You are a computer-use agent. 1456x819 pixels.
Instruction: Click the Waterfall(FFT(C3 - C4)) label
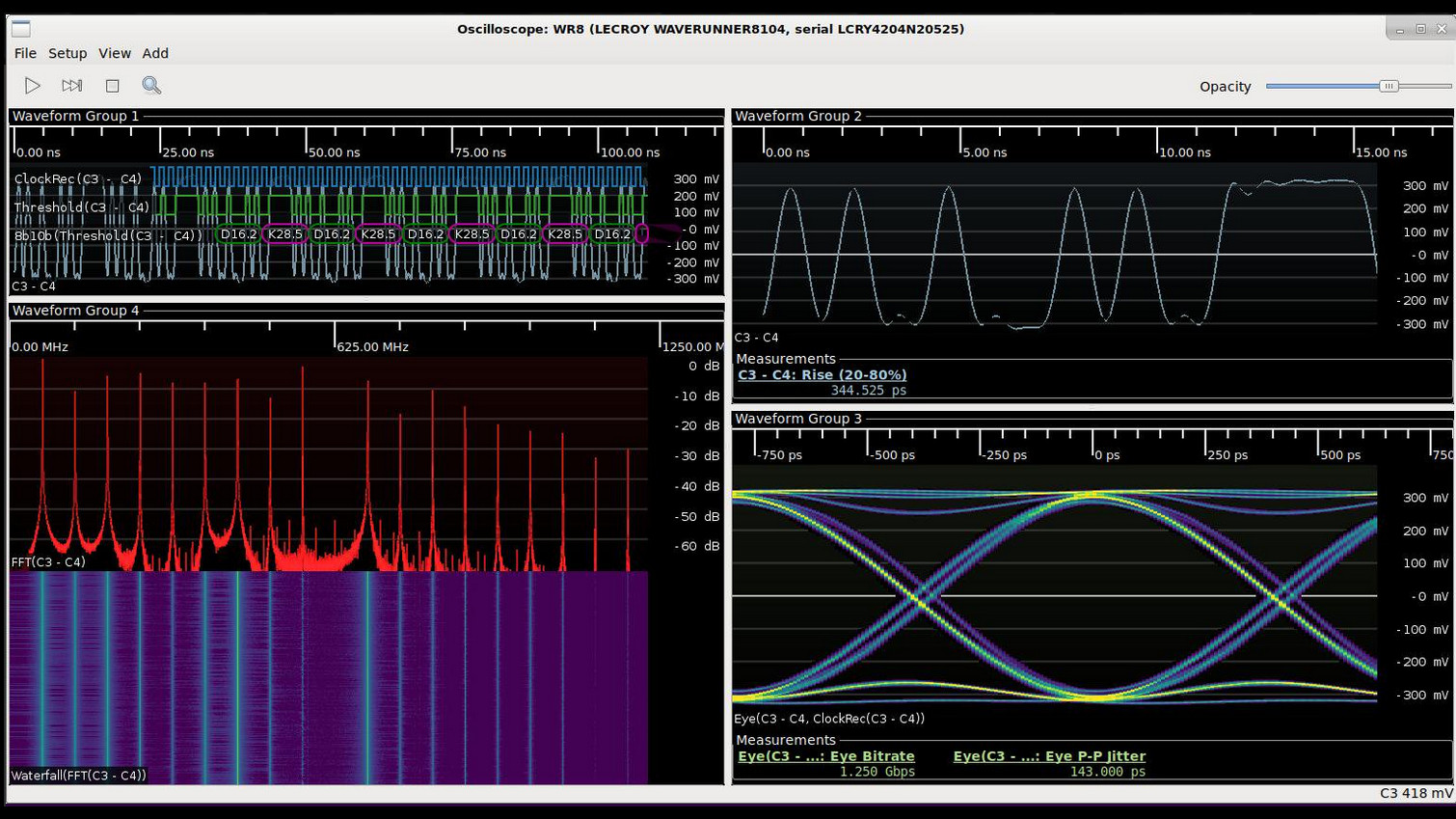click(x=79, y=775)
